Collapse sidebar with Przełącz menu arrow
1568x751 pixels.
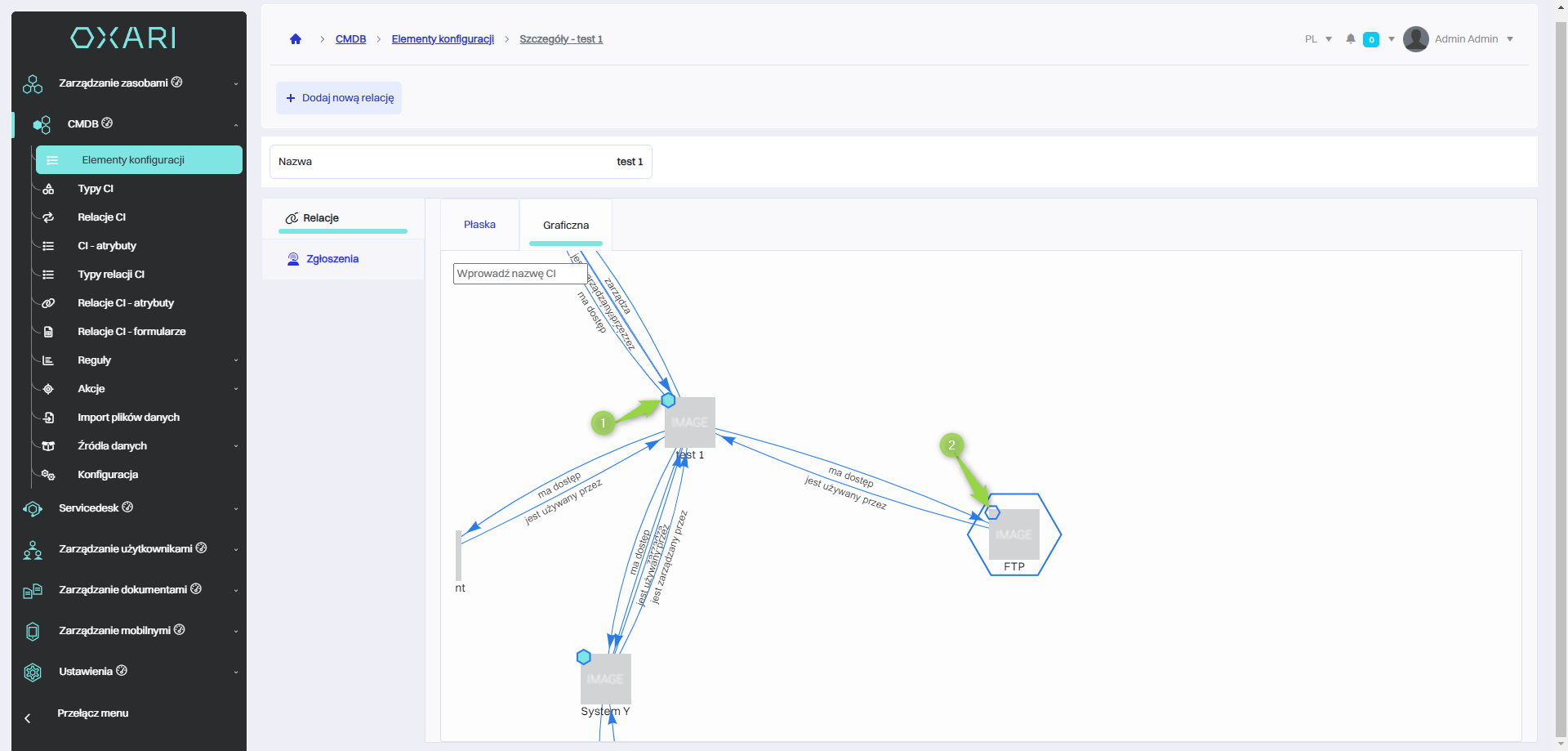28,718
